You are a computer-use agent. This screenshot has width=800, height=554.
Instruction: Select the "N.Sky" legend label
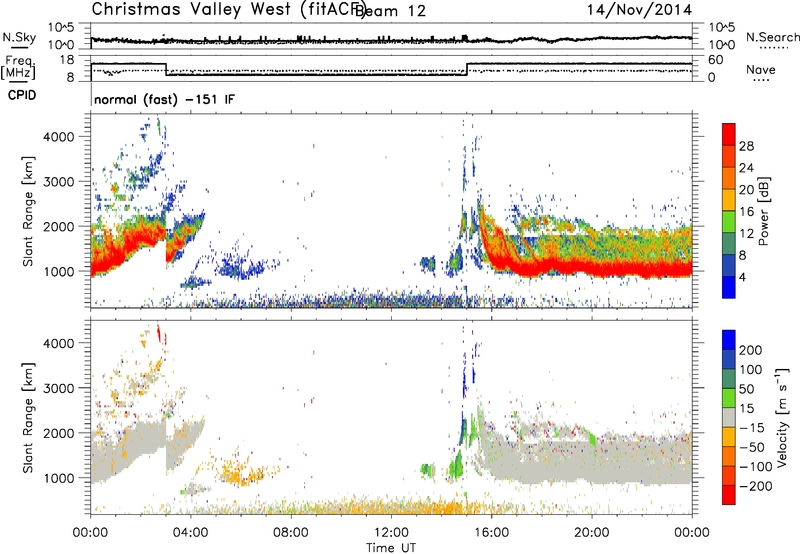click(19, 37)
